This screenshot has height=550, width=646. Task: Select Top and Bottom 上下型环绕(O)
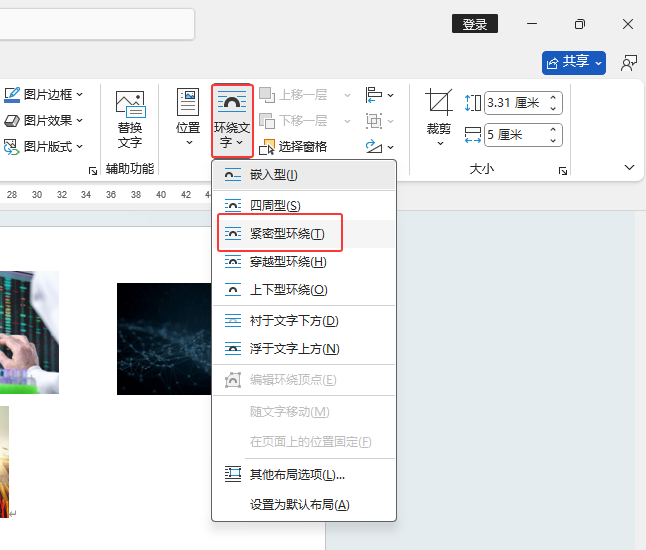coord(304,290)
